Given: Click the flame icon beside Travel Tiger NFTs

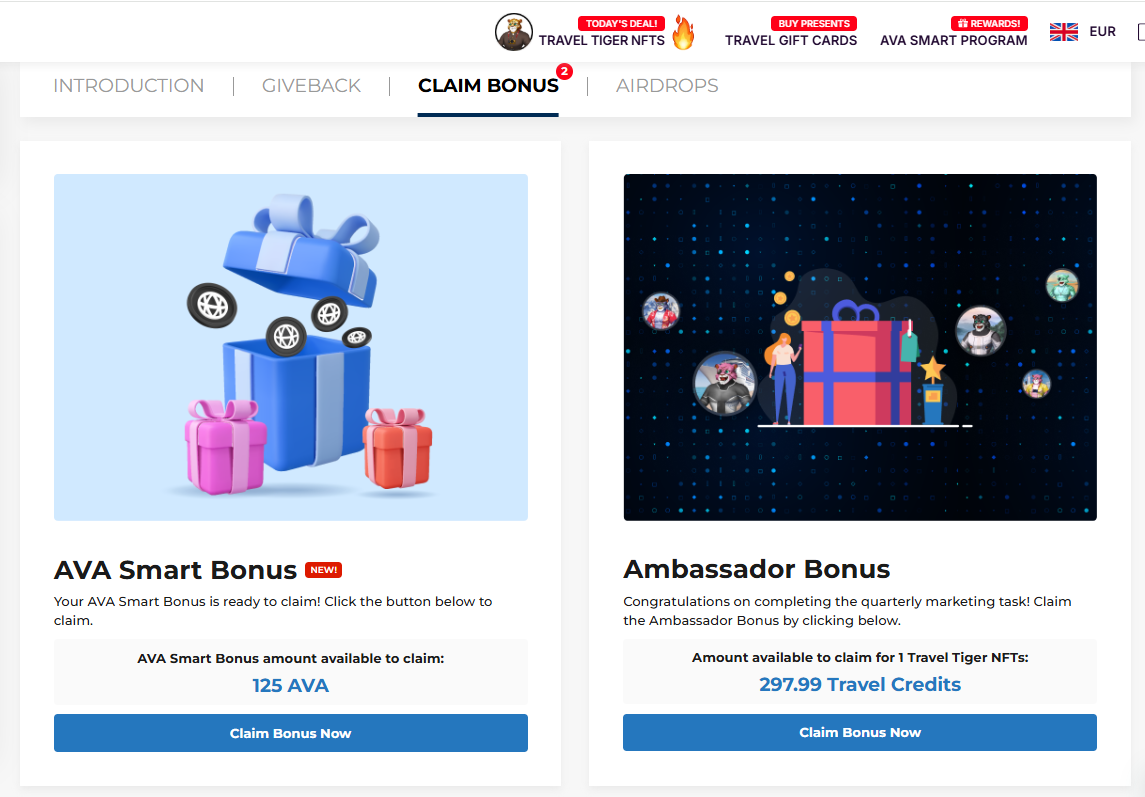Looking at the screenshot, I should tap(683, 33).
